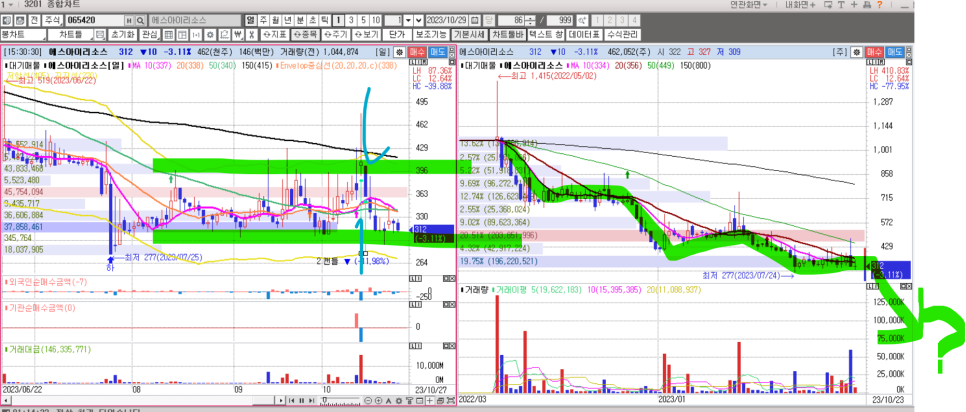Click the fullscreen expand icon in bottom toolbar

click(x=451, y=400)
